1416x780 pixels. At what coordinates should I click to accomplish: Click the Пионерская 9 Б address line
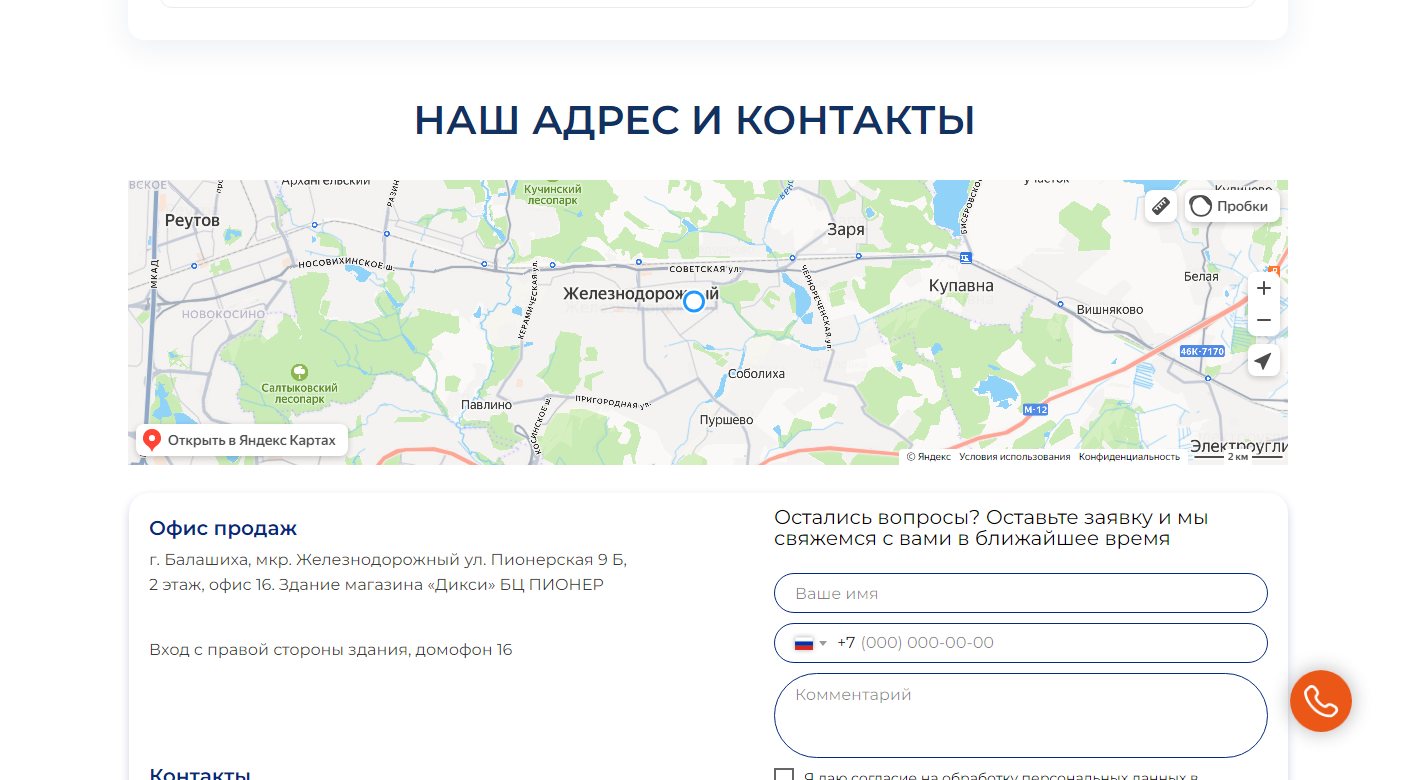388,559
